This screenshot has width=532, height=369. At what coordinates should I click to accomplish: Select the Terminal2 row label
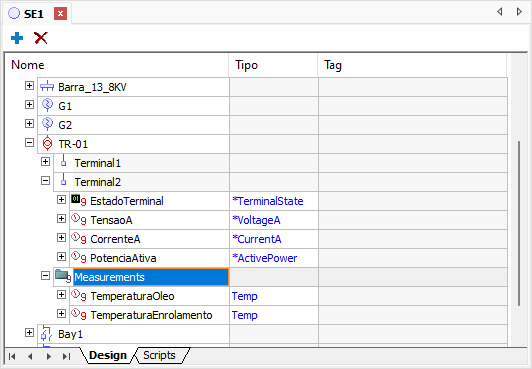click(98, 182)
